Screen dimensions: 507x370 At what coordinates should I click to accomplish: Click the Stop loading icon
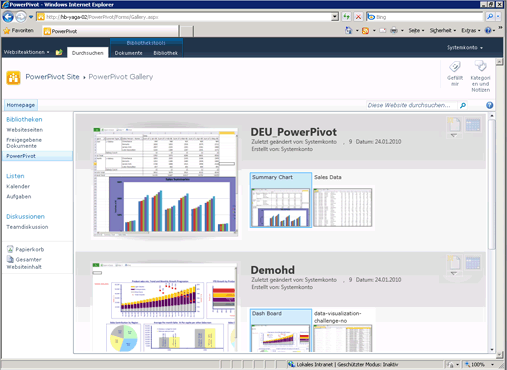(x=358, y=17)
